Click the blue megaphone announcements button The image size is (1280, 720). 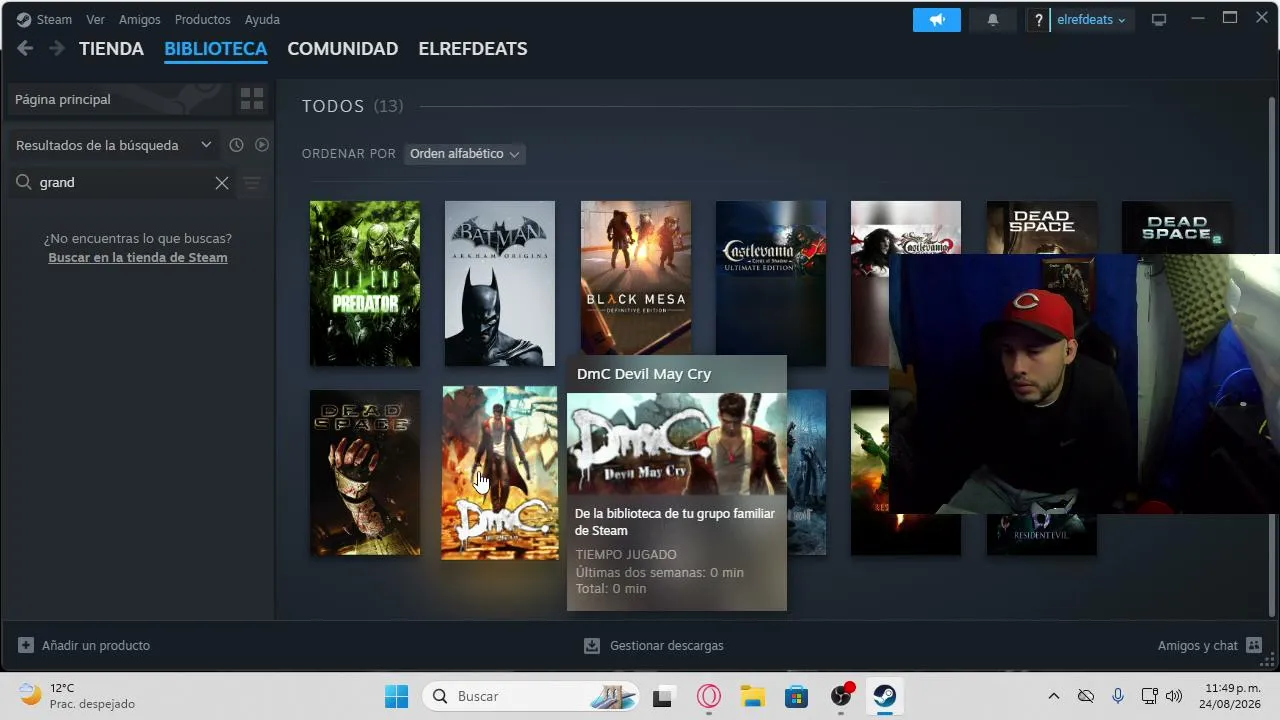(937, 20)
